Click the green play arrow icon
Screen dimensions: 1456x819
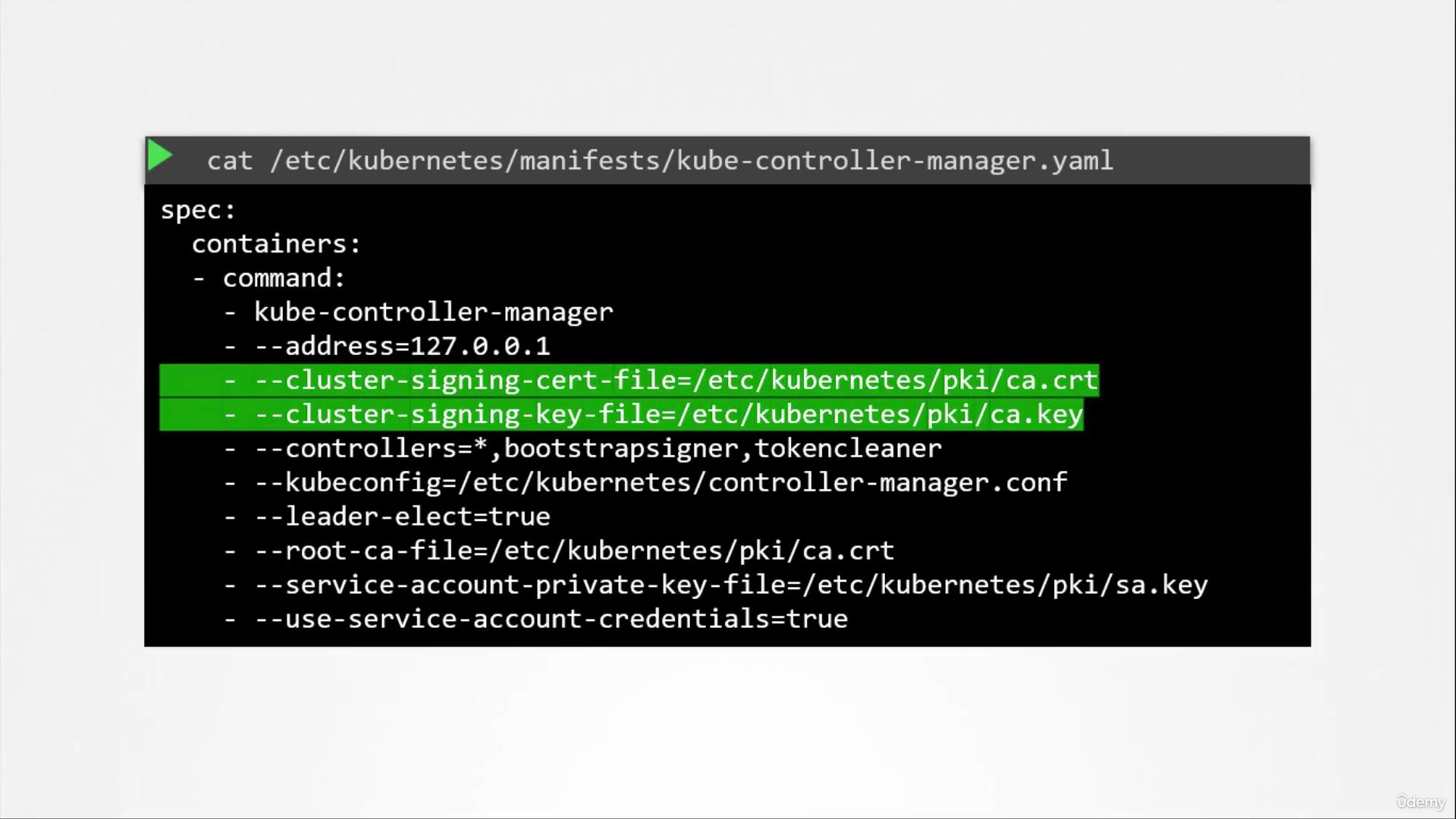point(160,155)
